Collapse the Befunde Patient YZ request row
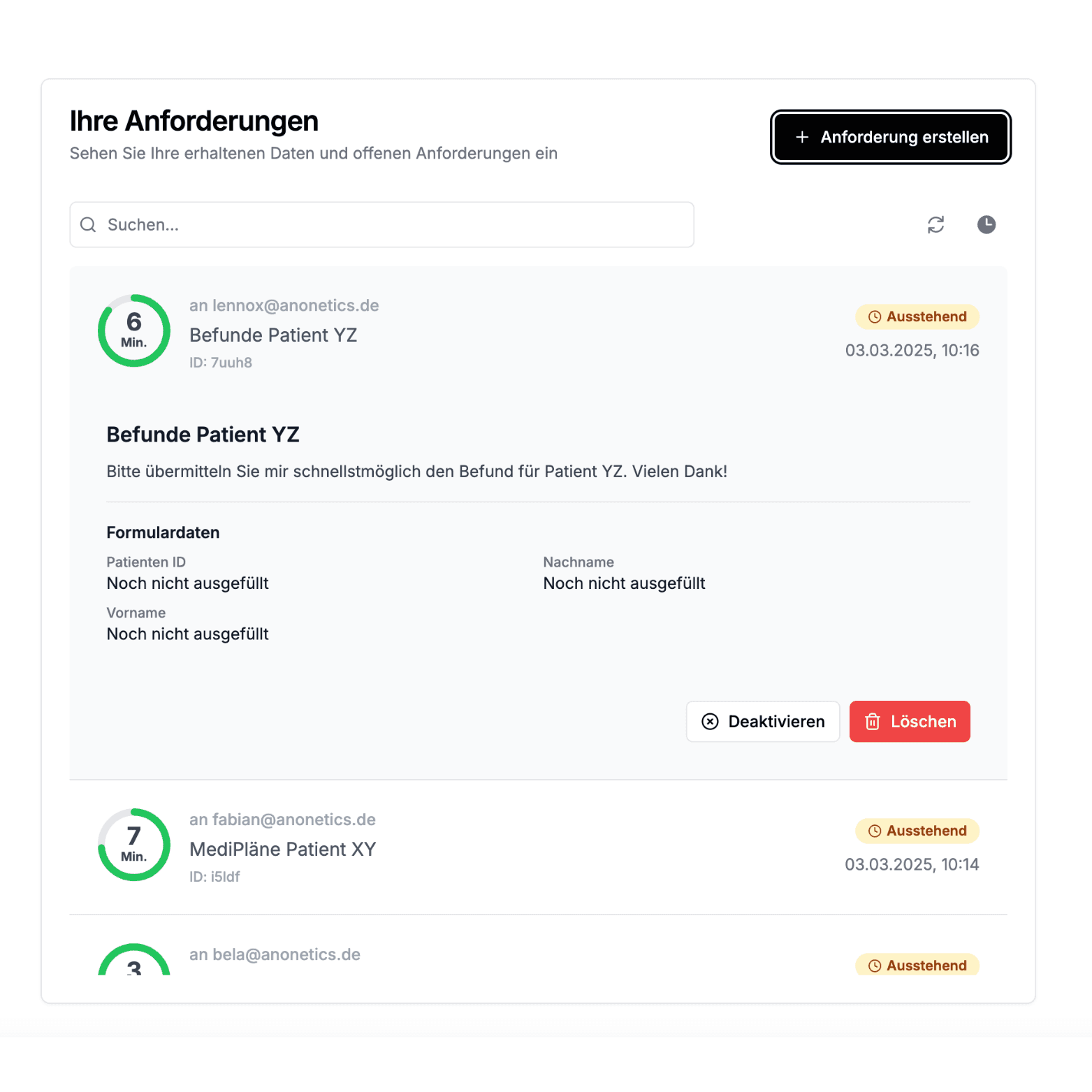 pos(538,333)
